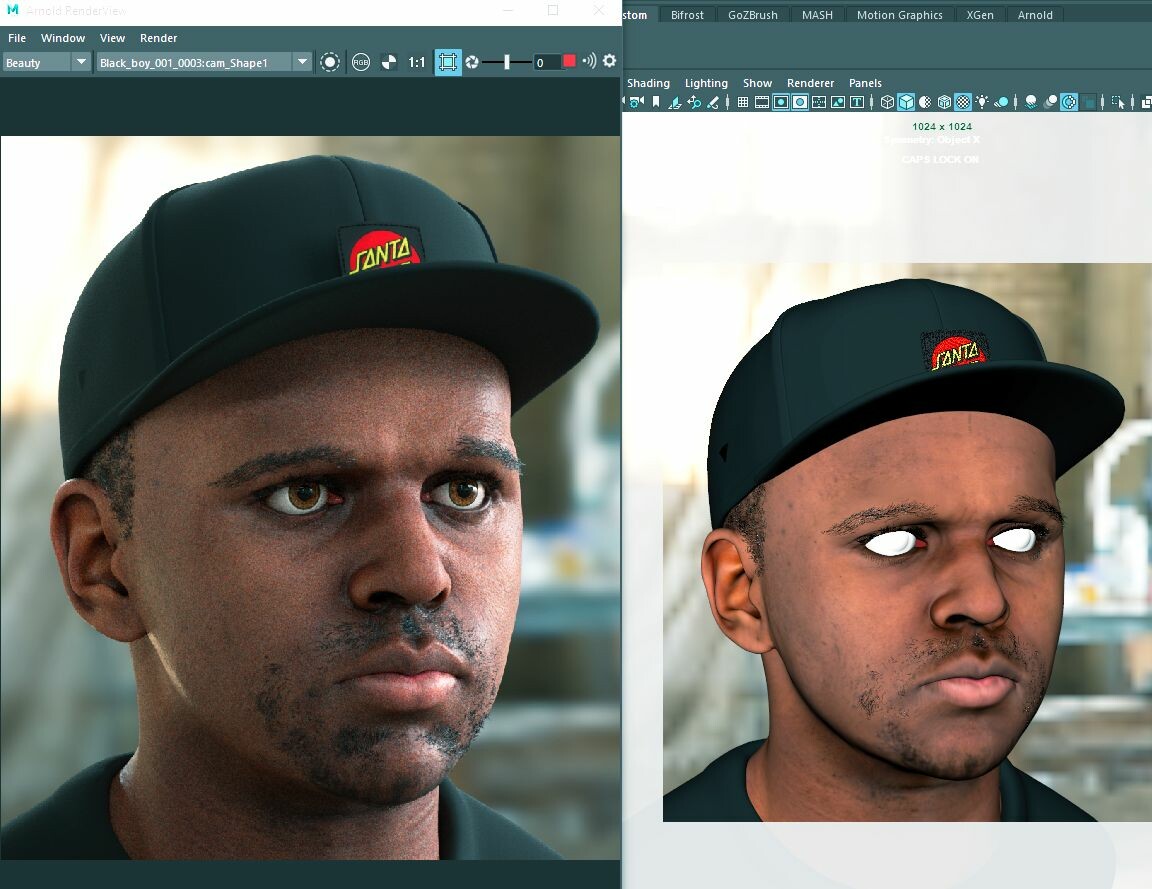
Task: Switch to the MASH shelf tab
Action: click(817, 15)
